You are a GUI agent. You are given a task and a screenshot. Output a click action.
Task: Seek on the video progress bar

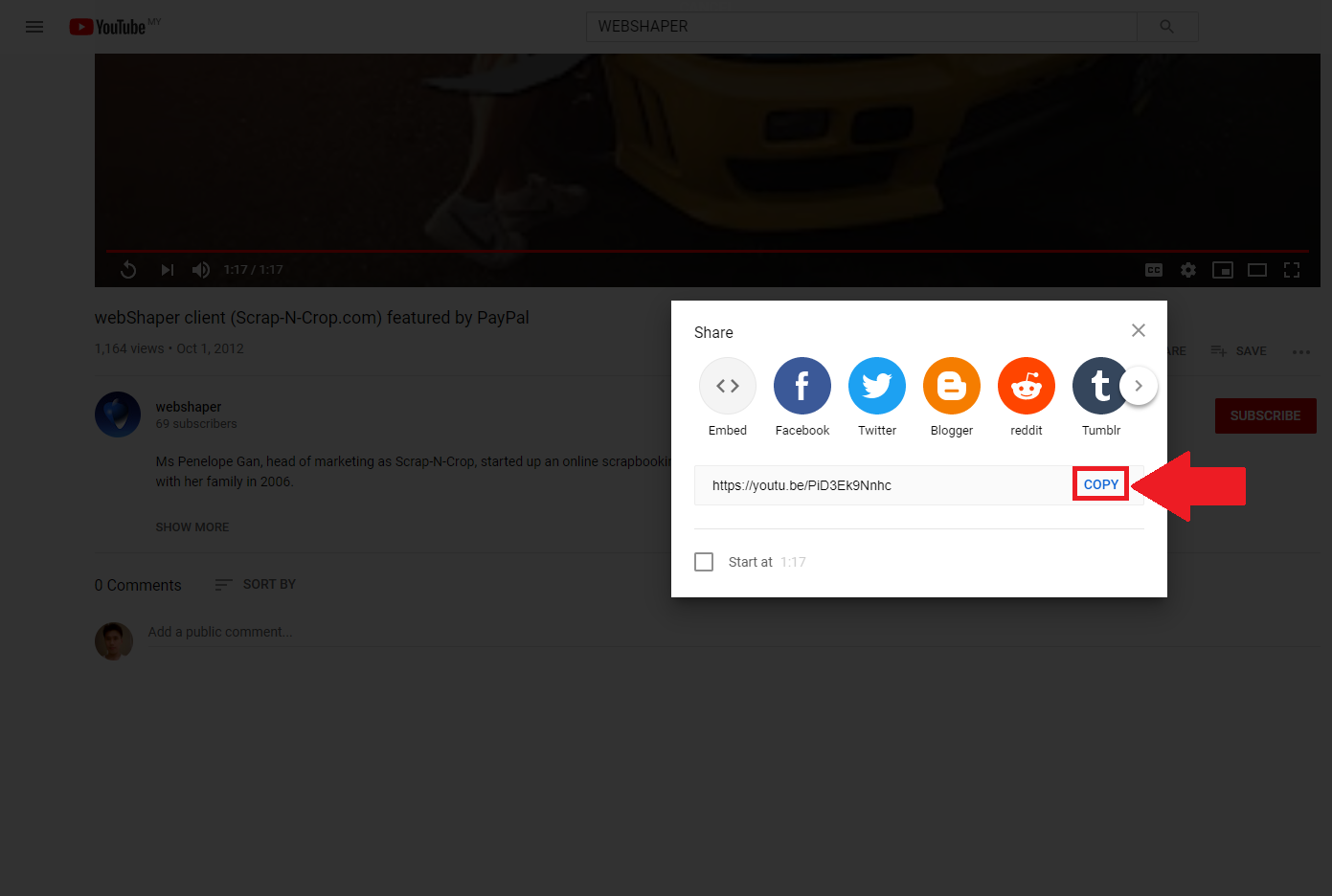click(x=708, y=251)
